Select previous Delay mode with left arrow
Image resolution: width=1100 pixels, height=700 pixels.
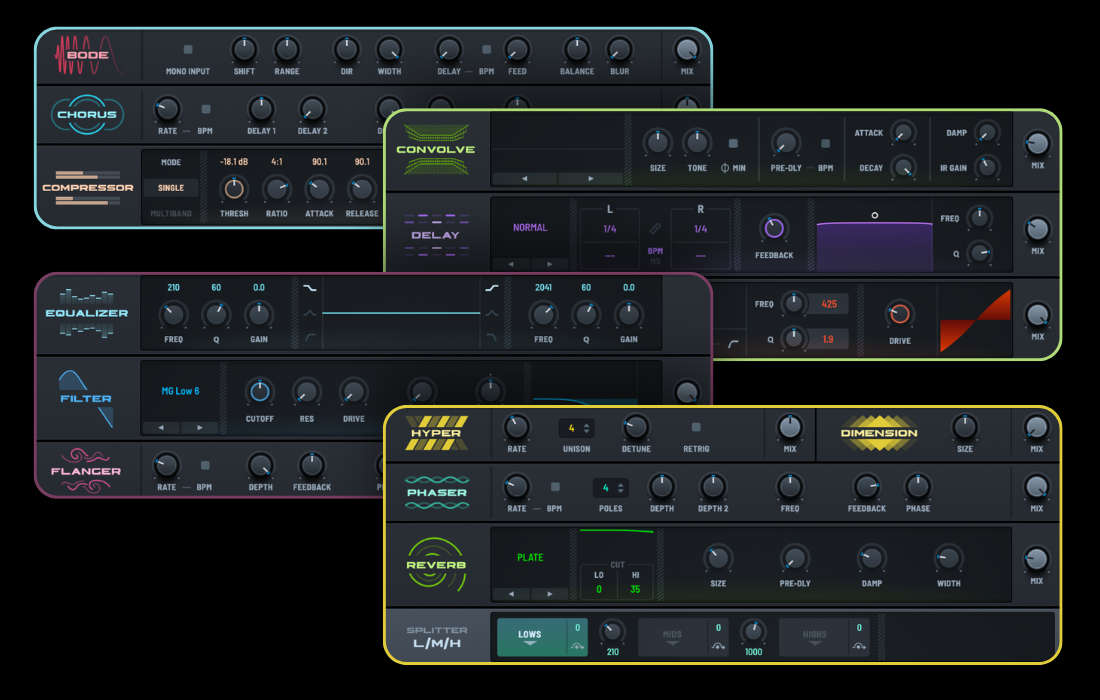[511, 264]
